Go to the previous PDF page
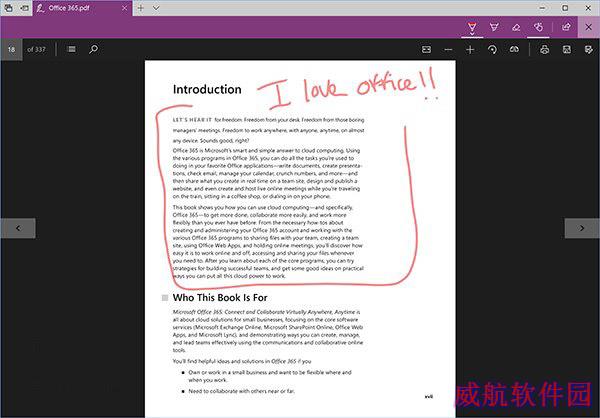Viewport: 600px width, 418px height. (x=18, y=228)
